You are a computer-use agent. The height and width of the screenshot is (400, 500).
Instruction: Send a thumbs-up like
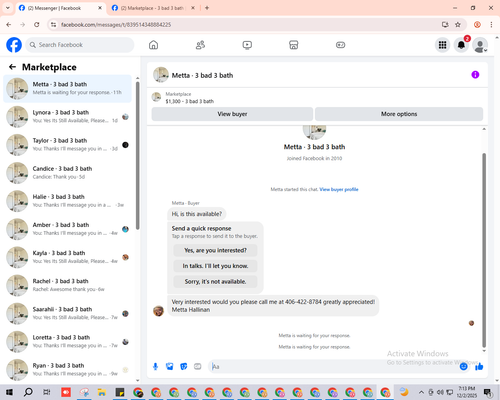click(479, 367)
